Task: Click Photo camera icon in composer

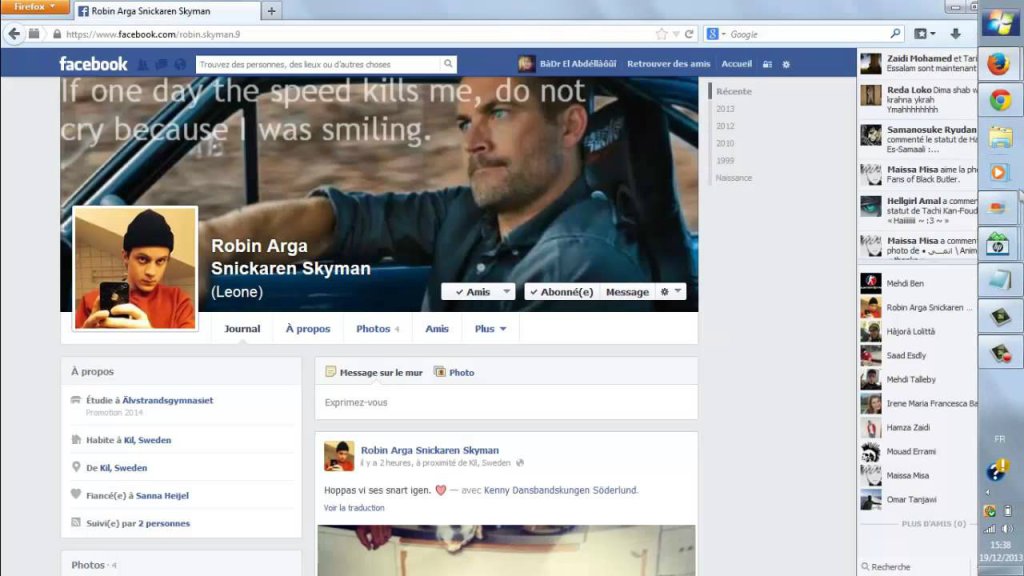Action: (440, 372)
